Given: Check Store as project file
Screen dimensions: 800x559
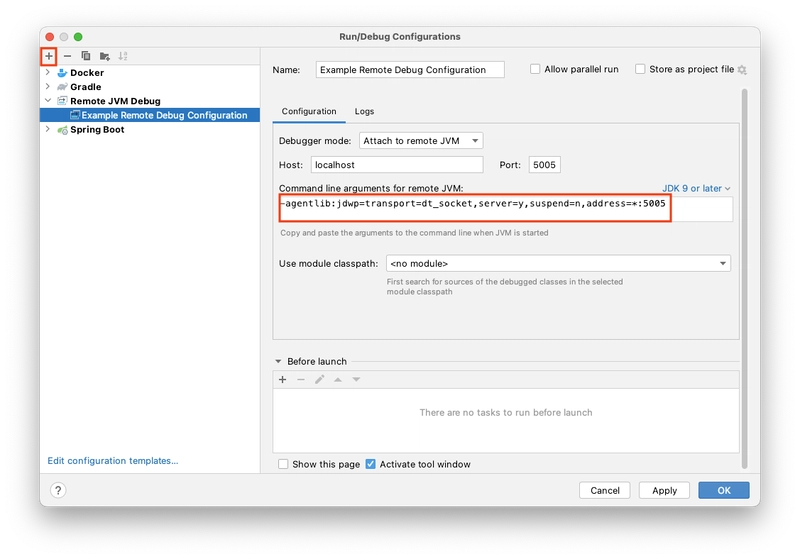Looking at the screenshot, I should [640, 69].
